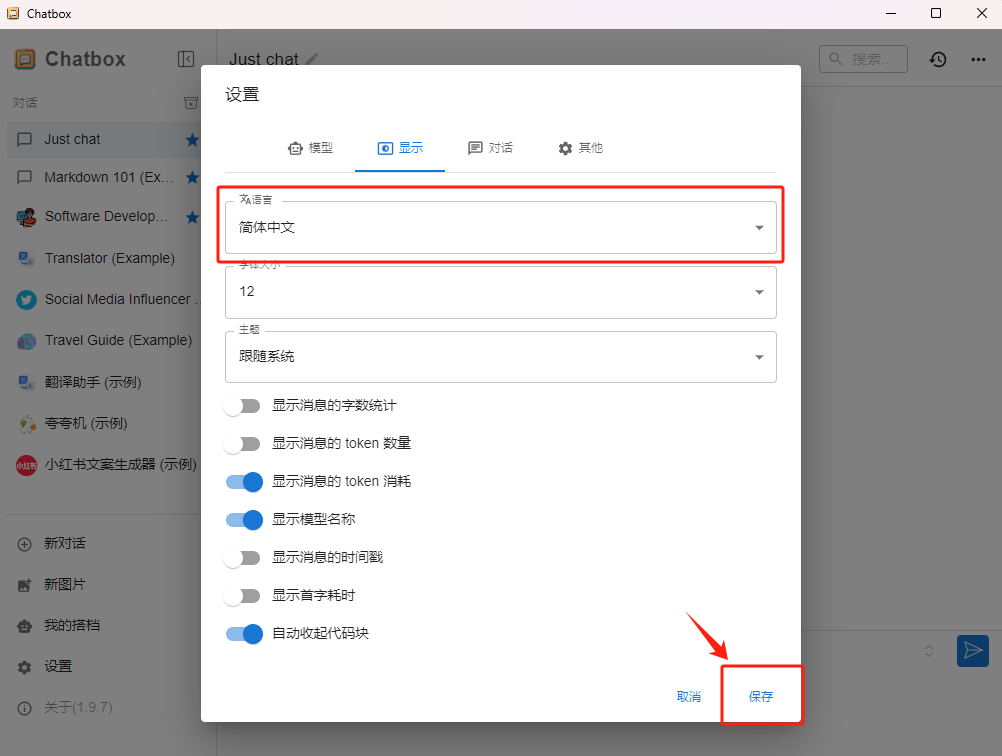Click the 小红书文案生成器 red icon
1002x756 pixels.
(x=26, y=465)
